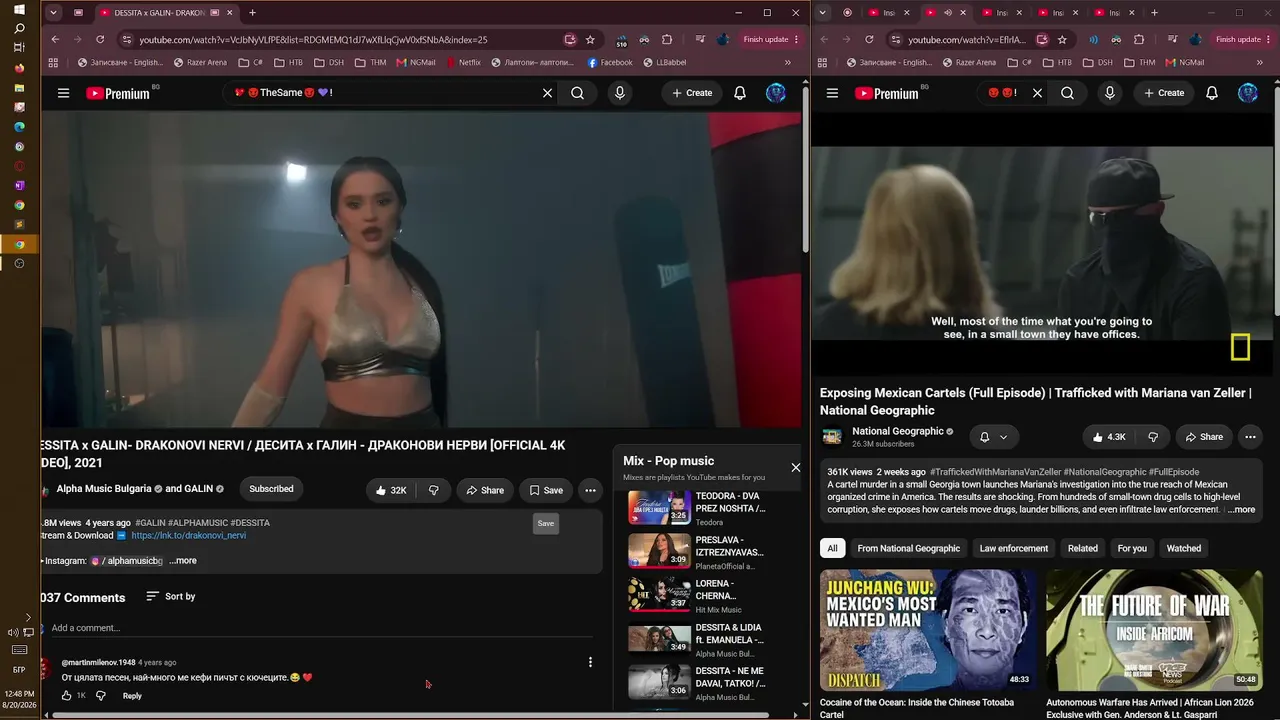Clear the search box in left YouTube window
Image resolution: width=1280 pixels, height=720 pixels.
coord(547,93)
